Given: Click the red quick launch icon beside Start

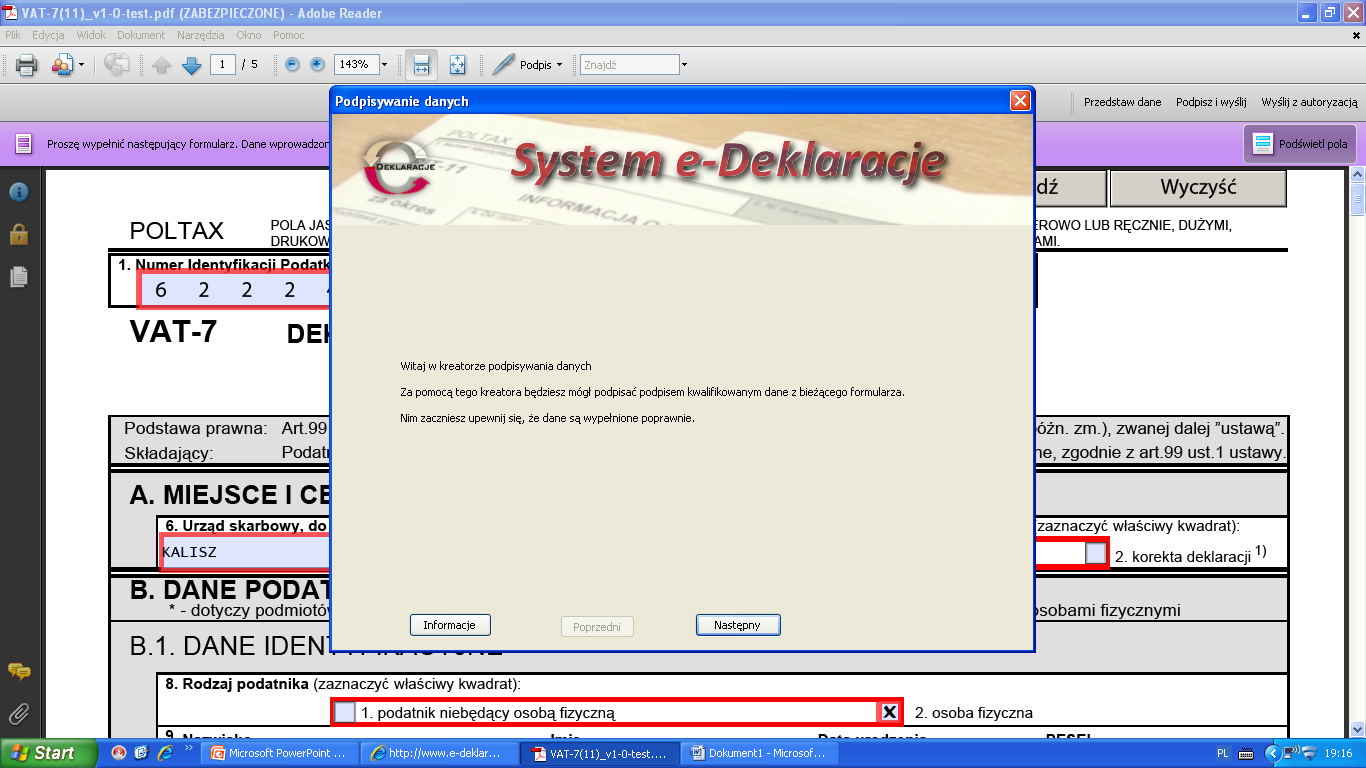Looking at the screenshot, I should 119,753.
